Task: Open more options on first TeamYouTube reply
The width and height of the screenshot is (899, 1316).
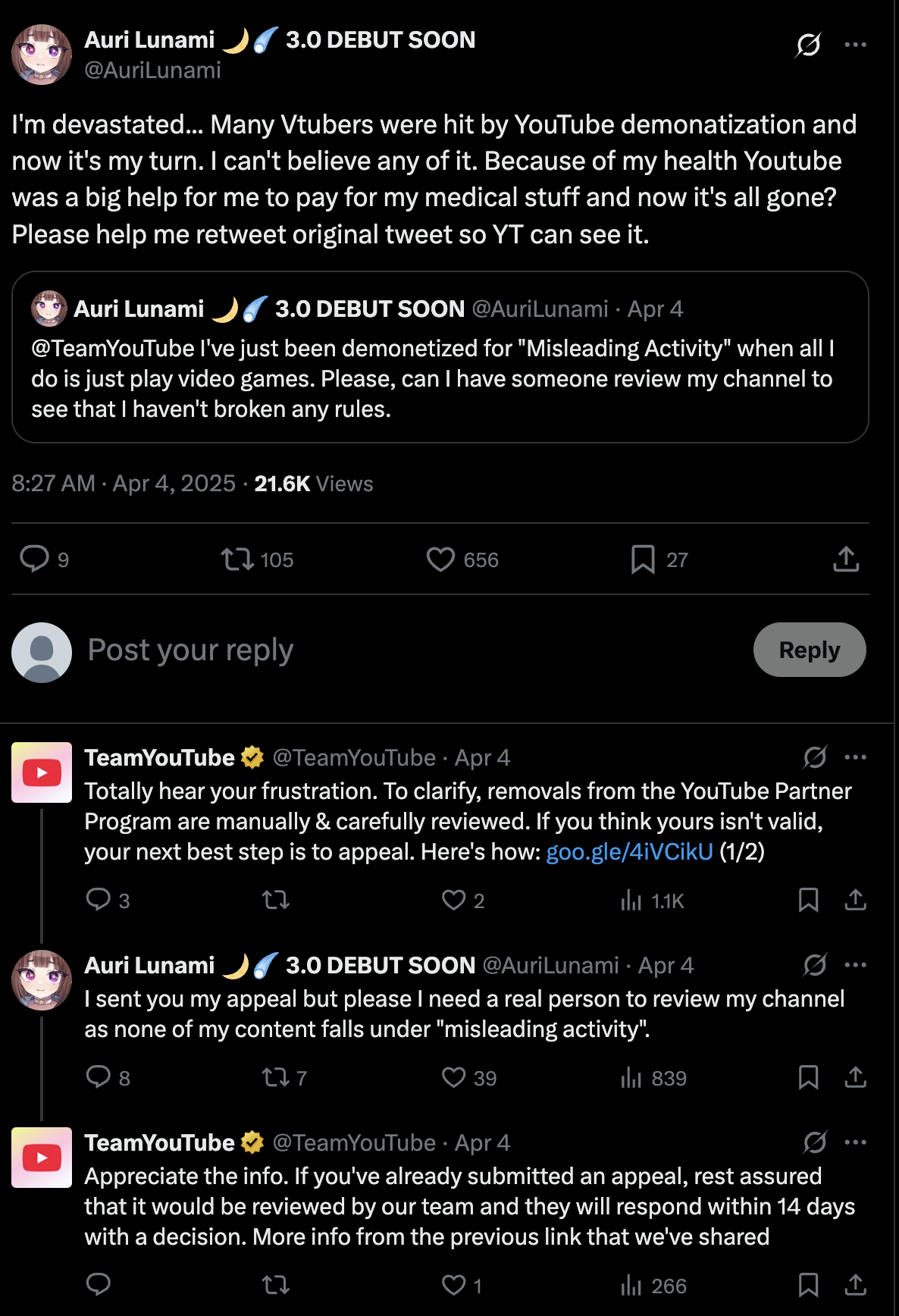Action: (x=855, y=757)
